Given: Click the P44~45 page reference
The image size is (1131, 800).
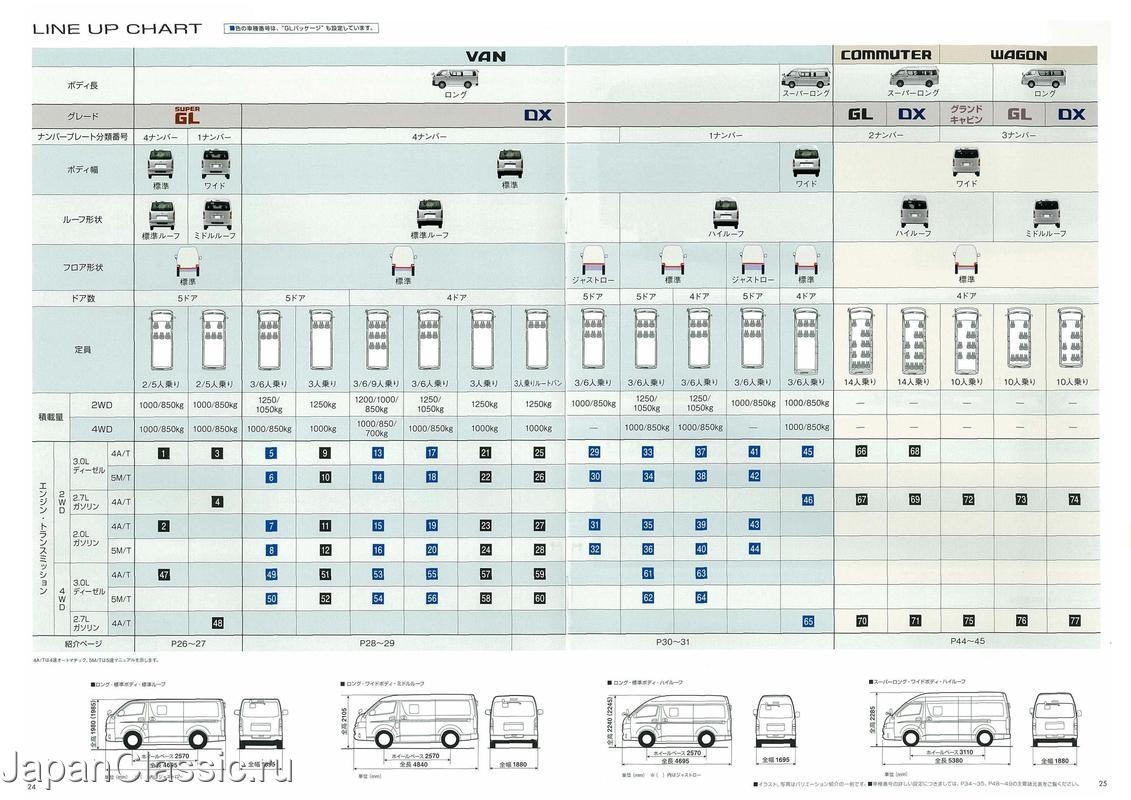Looking at the screenshot, I should [x=967, y=641].
